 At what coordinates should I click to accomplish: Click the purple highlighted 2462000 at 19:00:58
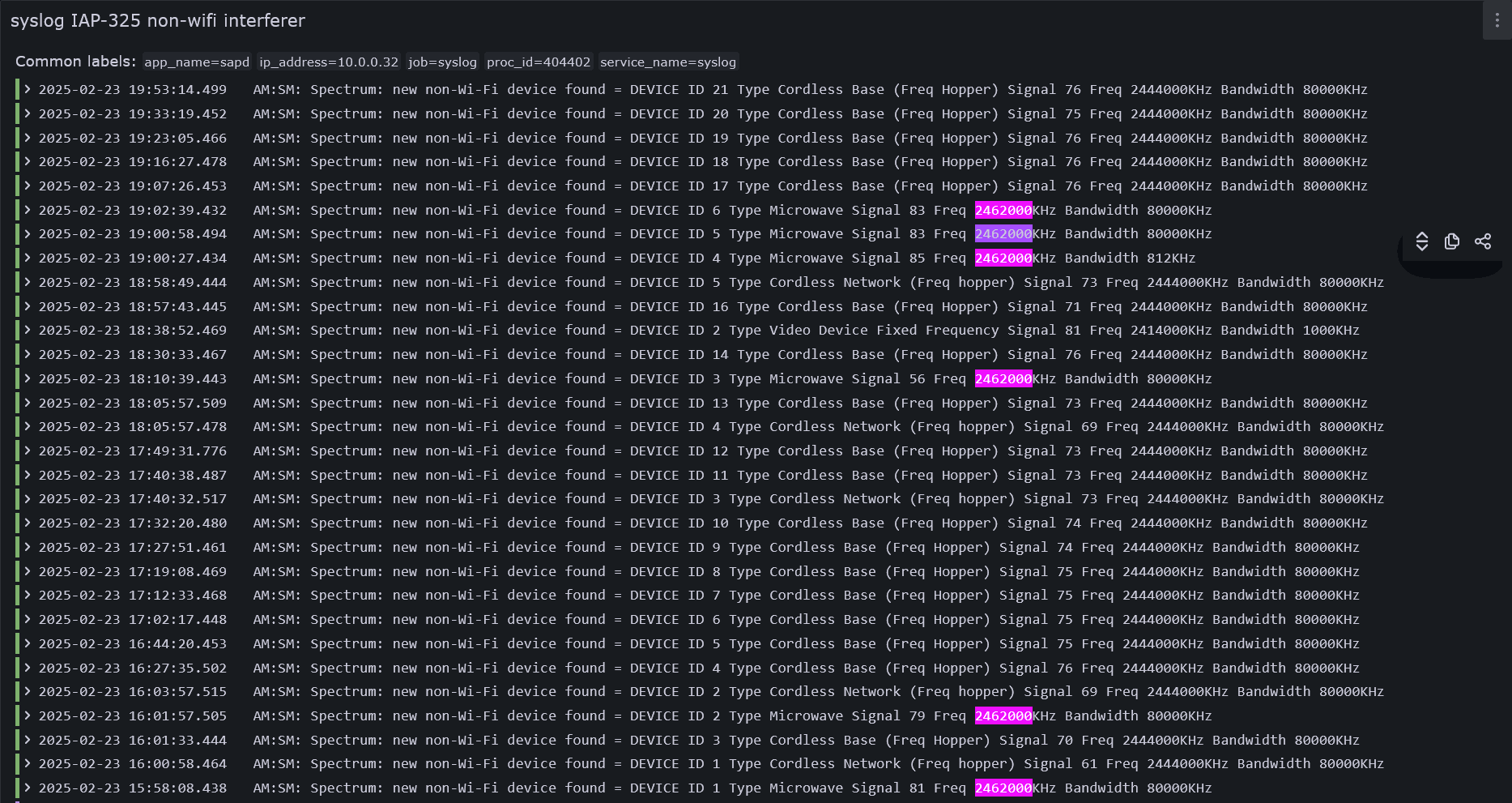1003,234
